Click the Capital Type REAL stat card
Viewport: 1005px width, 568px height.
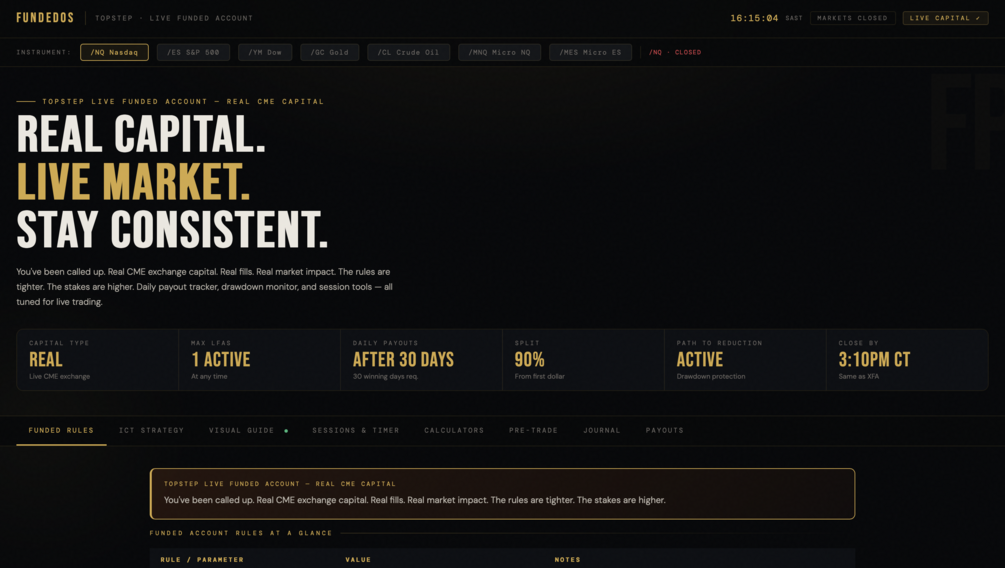[x=97, y=360]
